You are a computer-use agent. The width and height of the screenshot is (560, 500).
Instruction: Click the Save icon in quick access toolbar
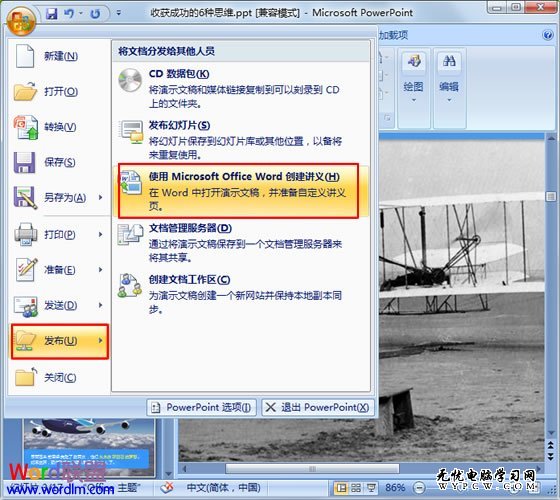pyautogui.click(x=51, y=14)
